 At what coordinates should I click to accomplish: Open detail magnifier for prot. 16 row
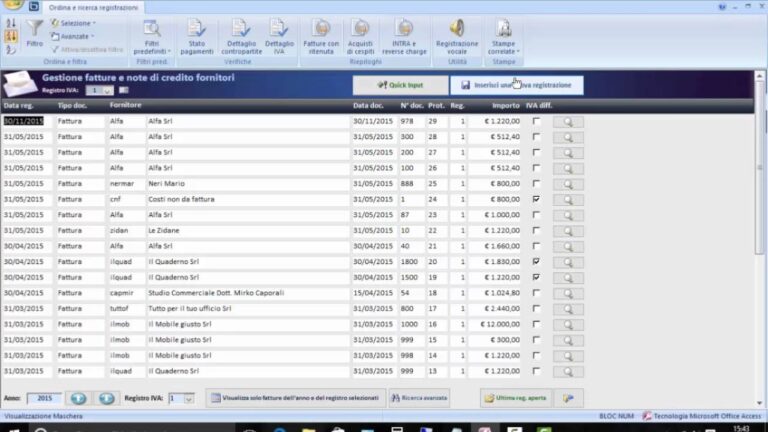pos(568,325)
